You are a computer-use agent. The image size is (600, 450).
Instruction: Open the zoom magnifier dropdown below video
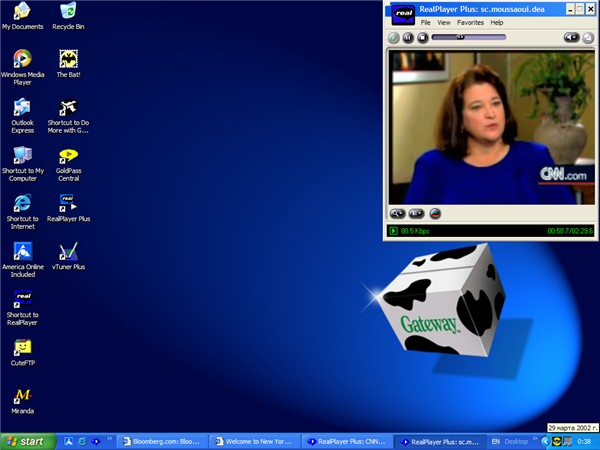click(398, 214)
